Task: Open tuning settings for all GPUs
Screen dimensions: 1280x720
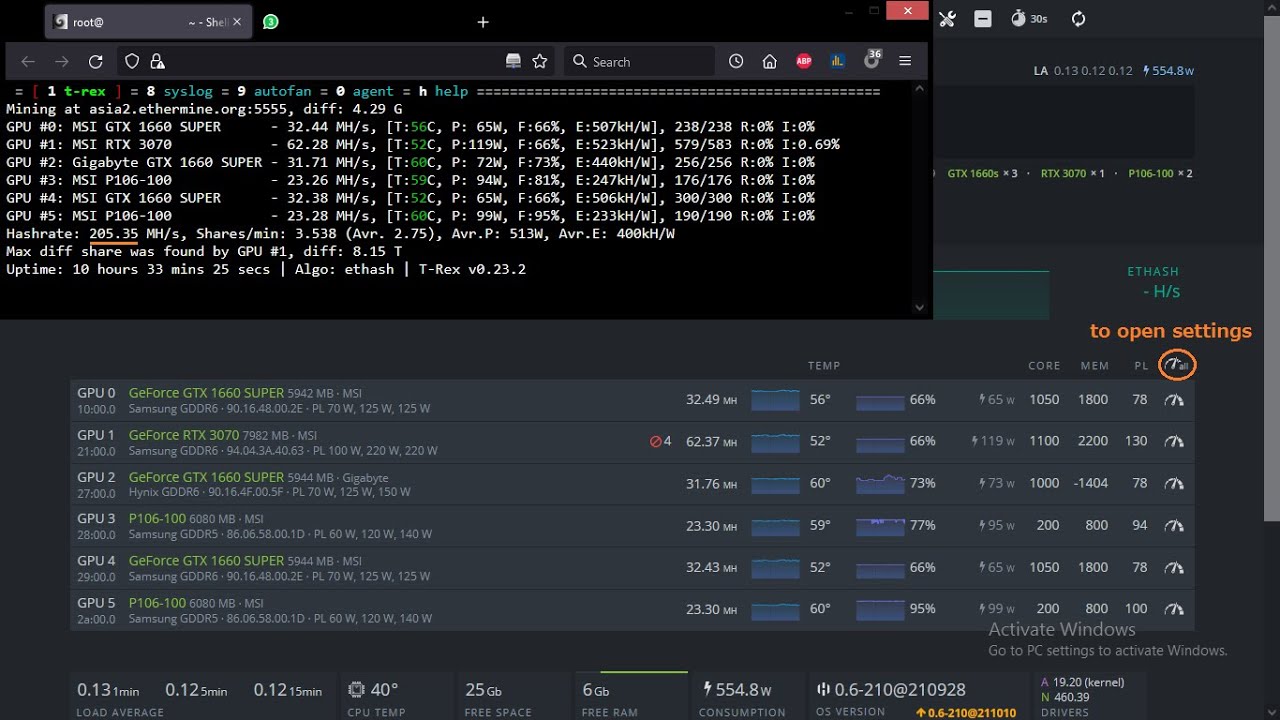Action: coord(1177,365)
